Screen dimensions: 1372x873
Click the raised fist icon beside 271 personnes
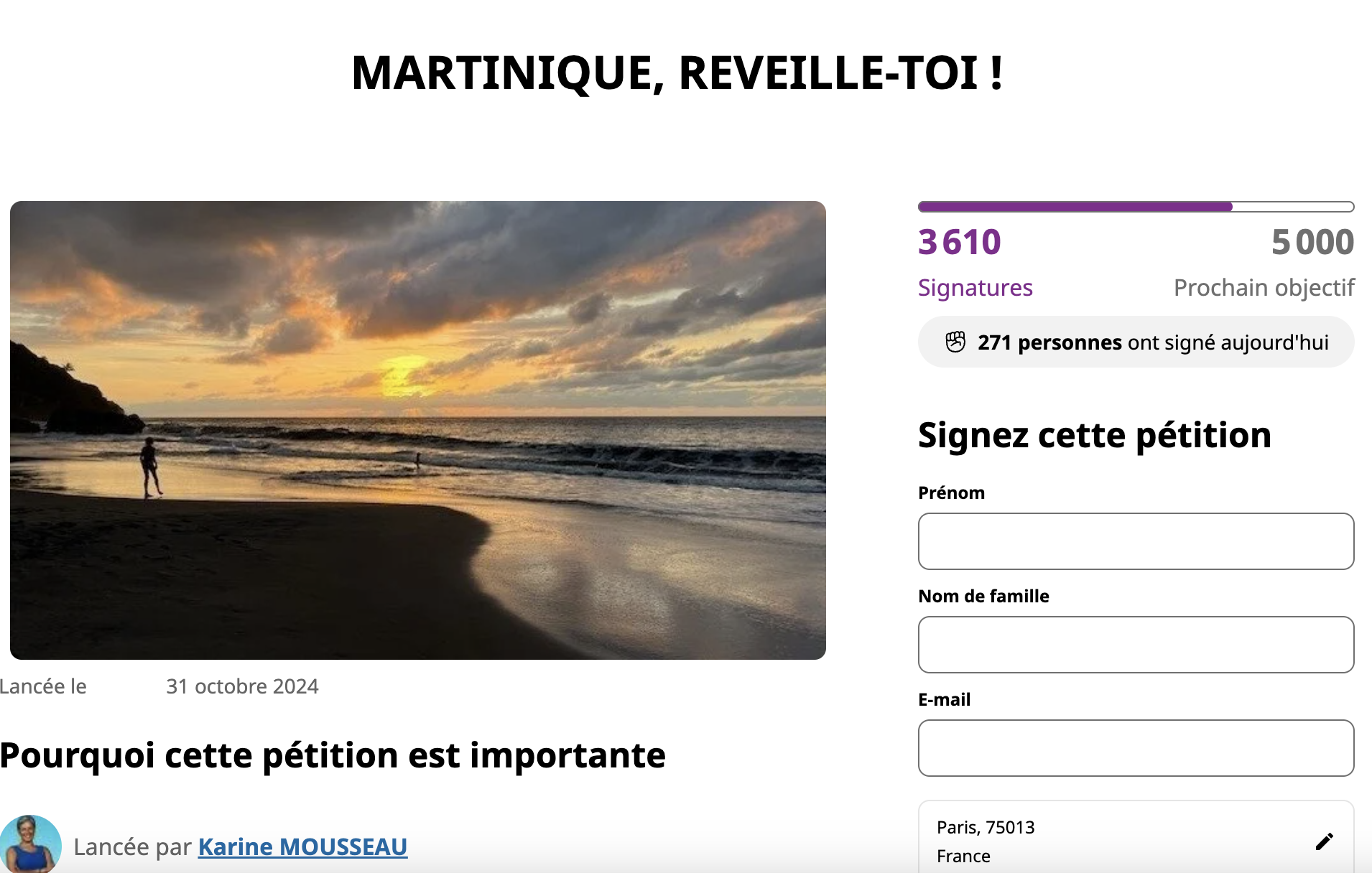point(955,342)
